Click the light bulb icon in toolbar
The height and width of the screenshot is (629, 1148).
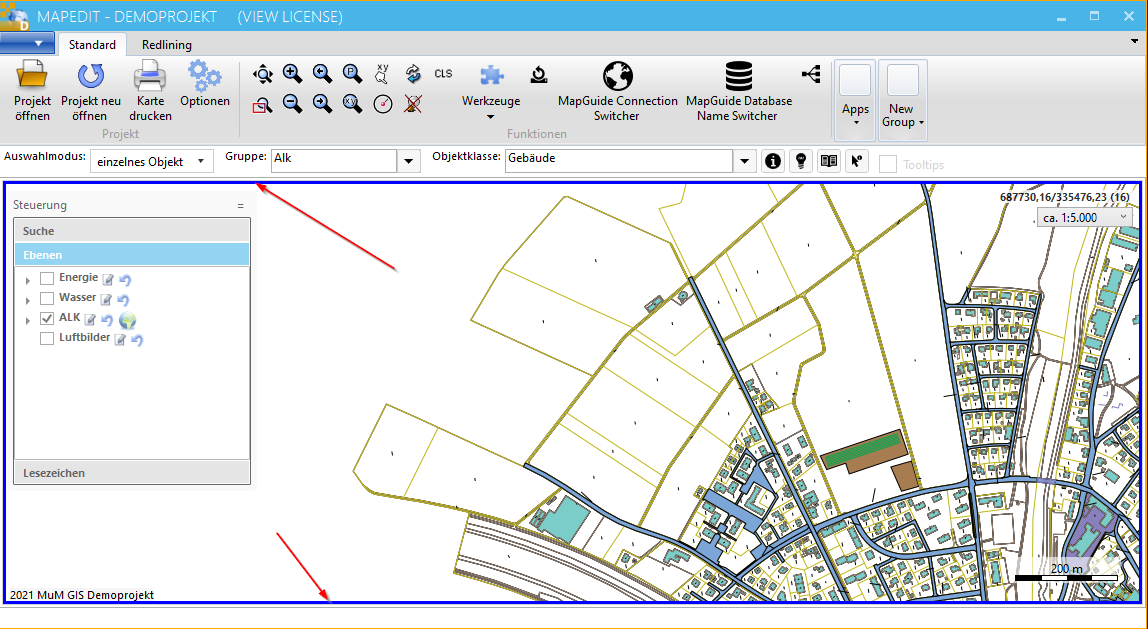click(x=800, y=161)
